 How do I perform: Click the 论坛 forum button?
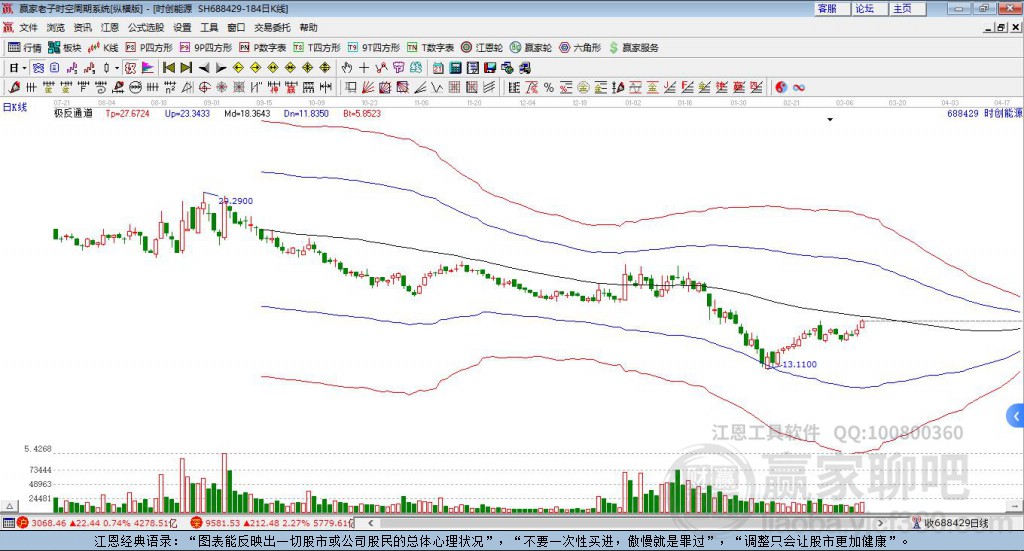[870, 8]
